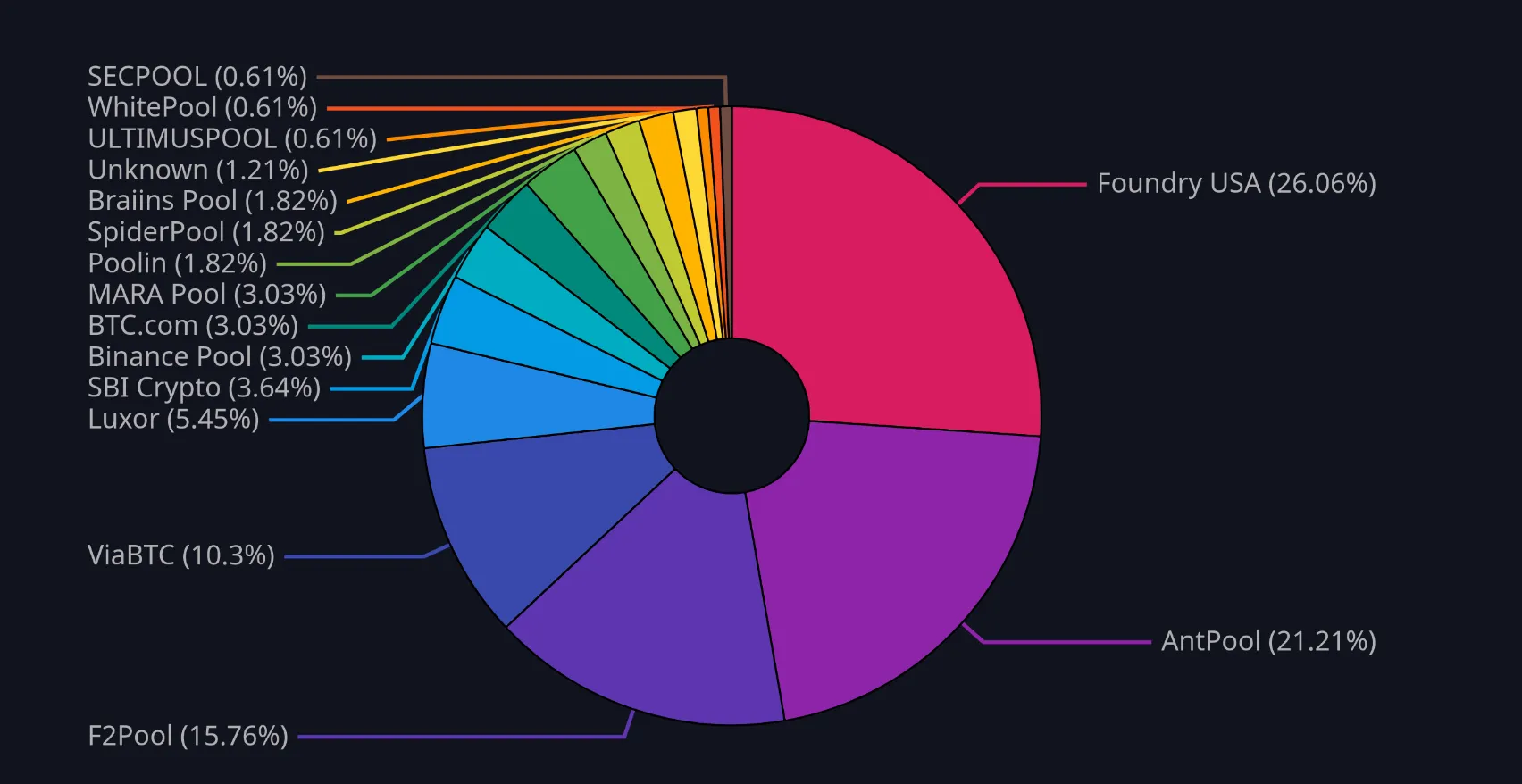Click the AntPool (21.21%) label

click(1268, 641)
